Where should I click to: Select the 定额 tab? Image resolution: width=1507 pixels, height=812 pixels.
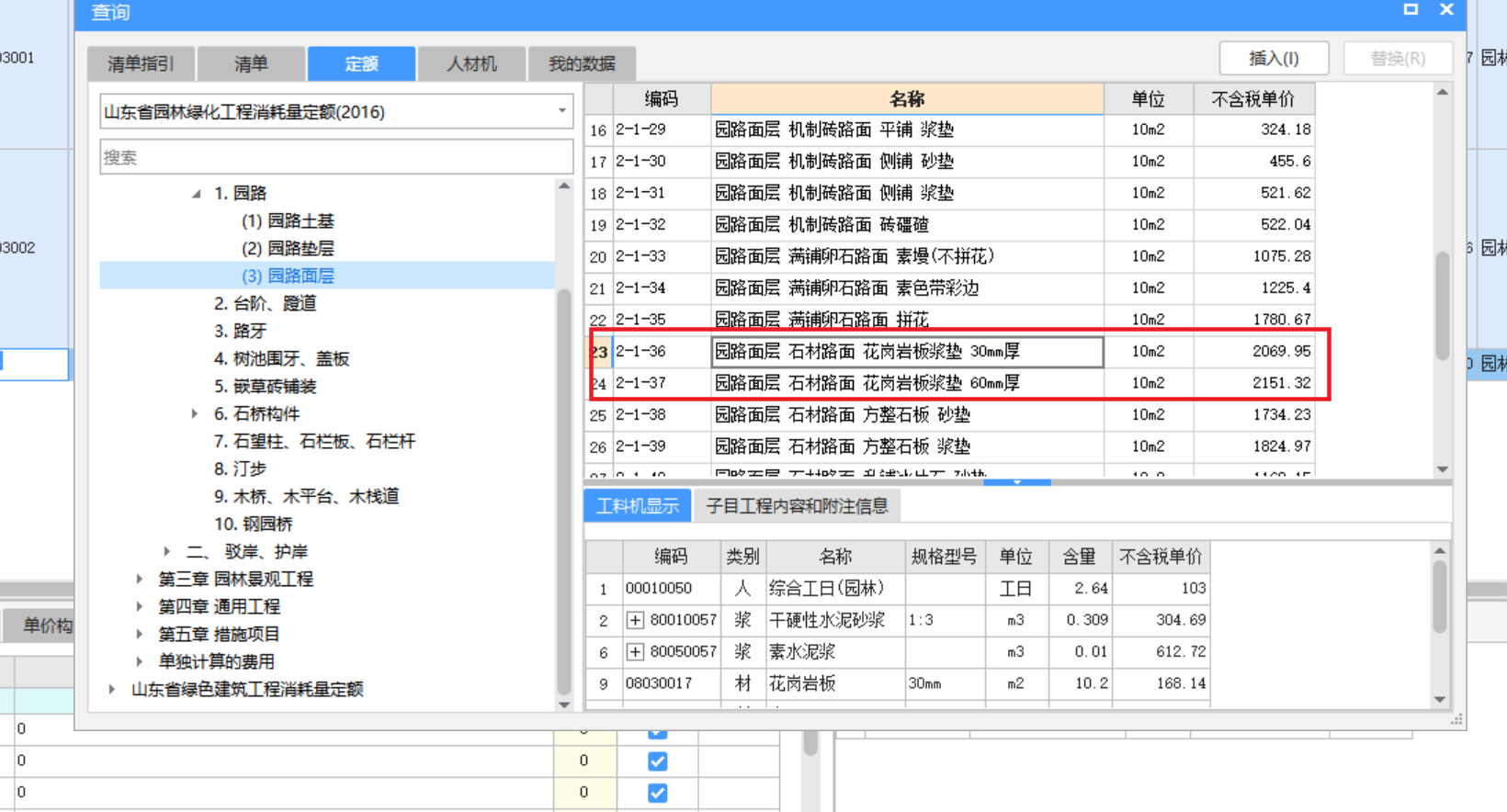click(361, 63)
